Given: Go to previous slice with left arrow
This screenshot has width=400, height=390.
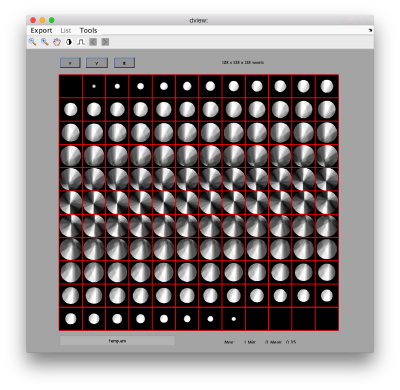Looking at the screenshot, I should point(93,42).
